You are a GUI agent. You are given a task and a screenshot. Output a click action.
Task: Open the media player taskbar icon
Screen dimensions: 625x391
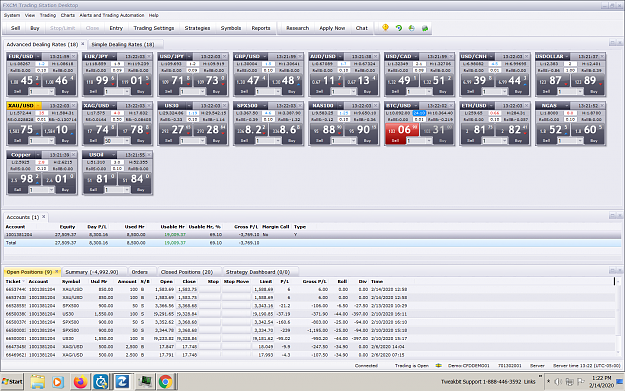click(57, 382)
